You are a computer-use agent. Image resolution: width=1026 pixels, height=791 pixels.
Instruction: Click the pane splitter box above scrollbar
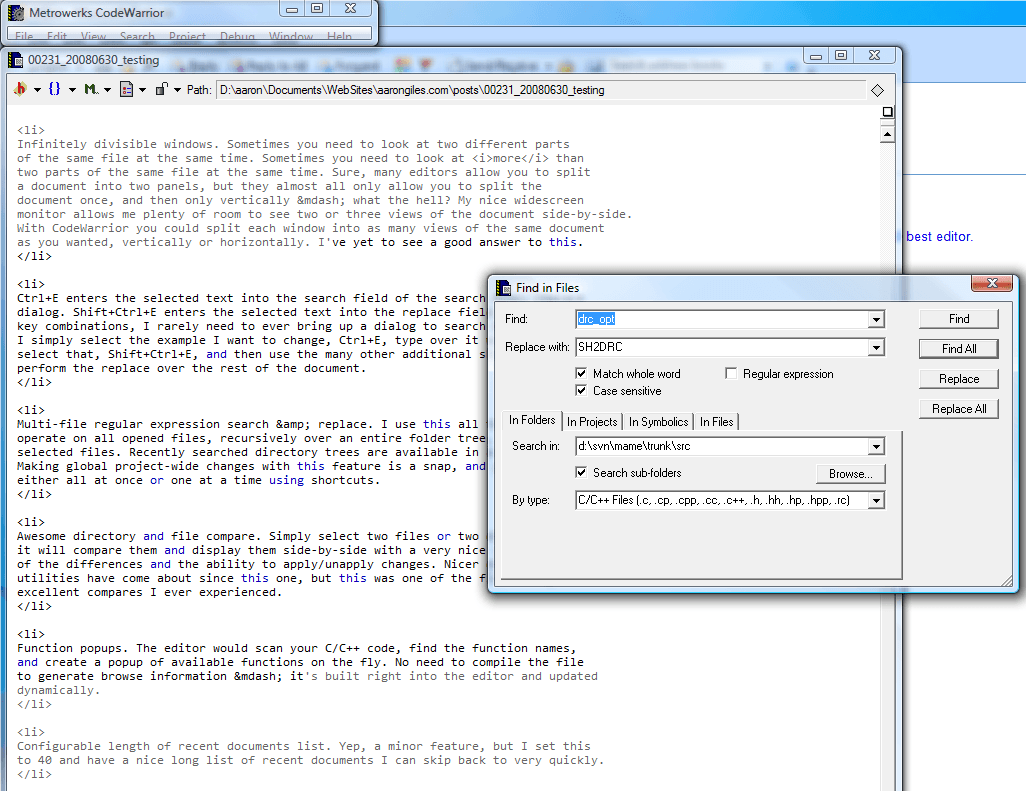[x=887, y=112]
